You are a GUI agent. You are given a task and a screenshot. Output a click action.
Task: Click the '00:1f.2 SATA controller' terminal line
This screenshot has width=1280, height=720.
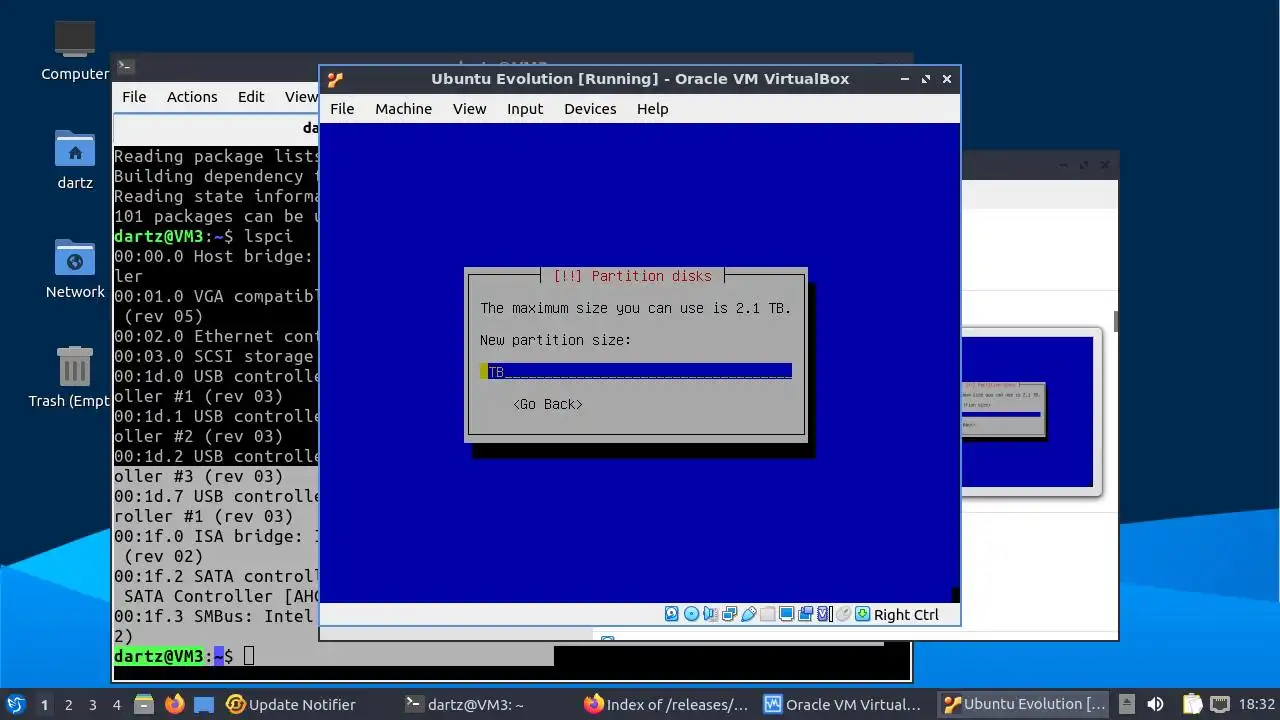tap(216, 576)
